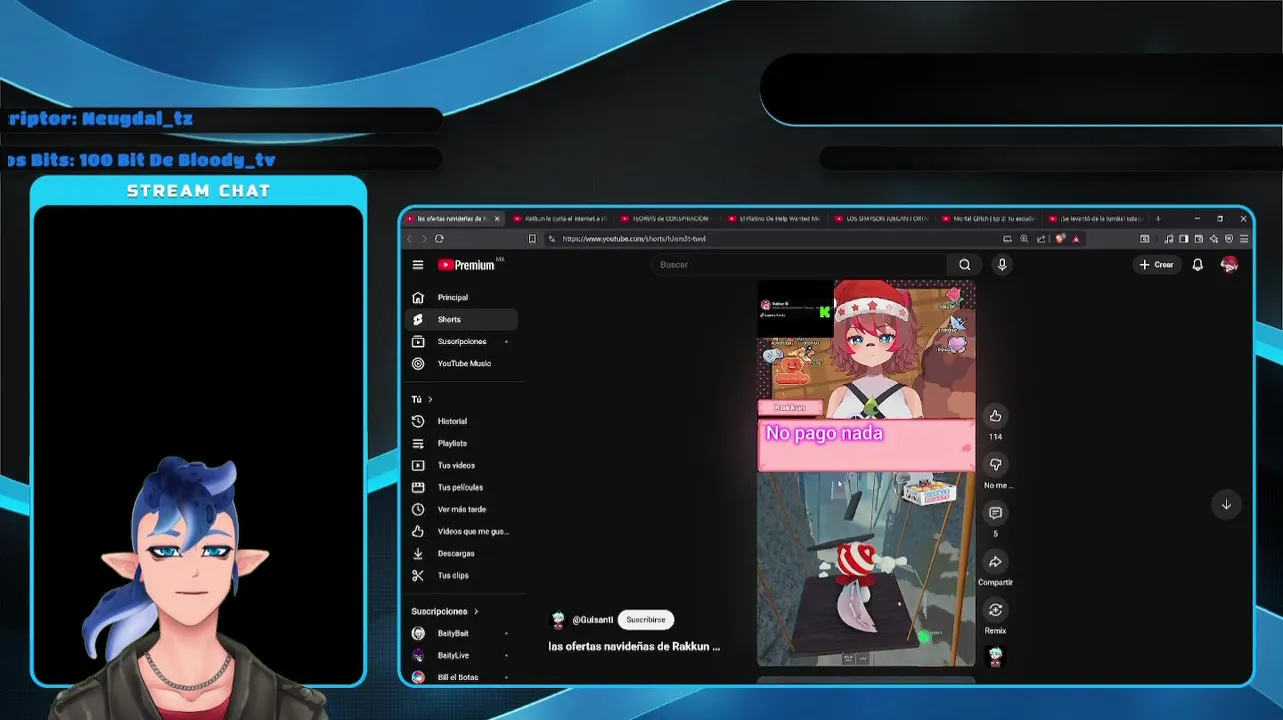
Task: Click the Short video player
Action: point(866,473)
